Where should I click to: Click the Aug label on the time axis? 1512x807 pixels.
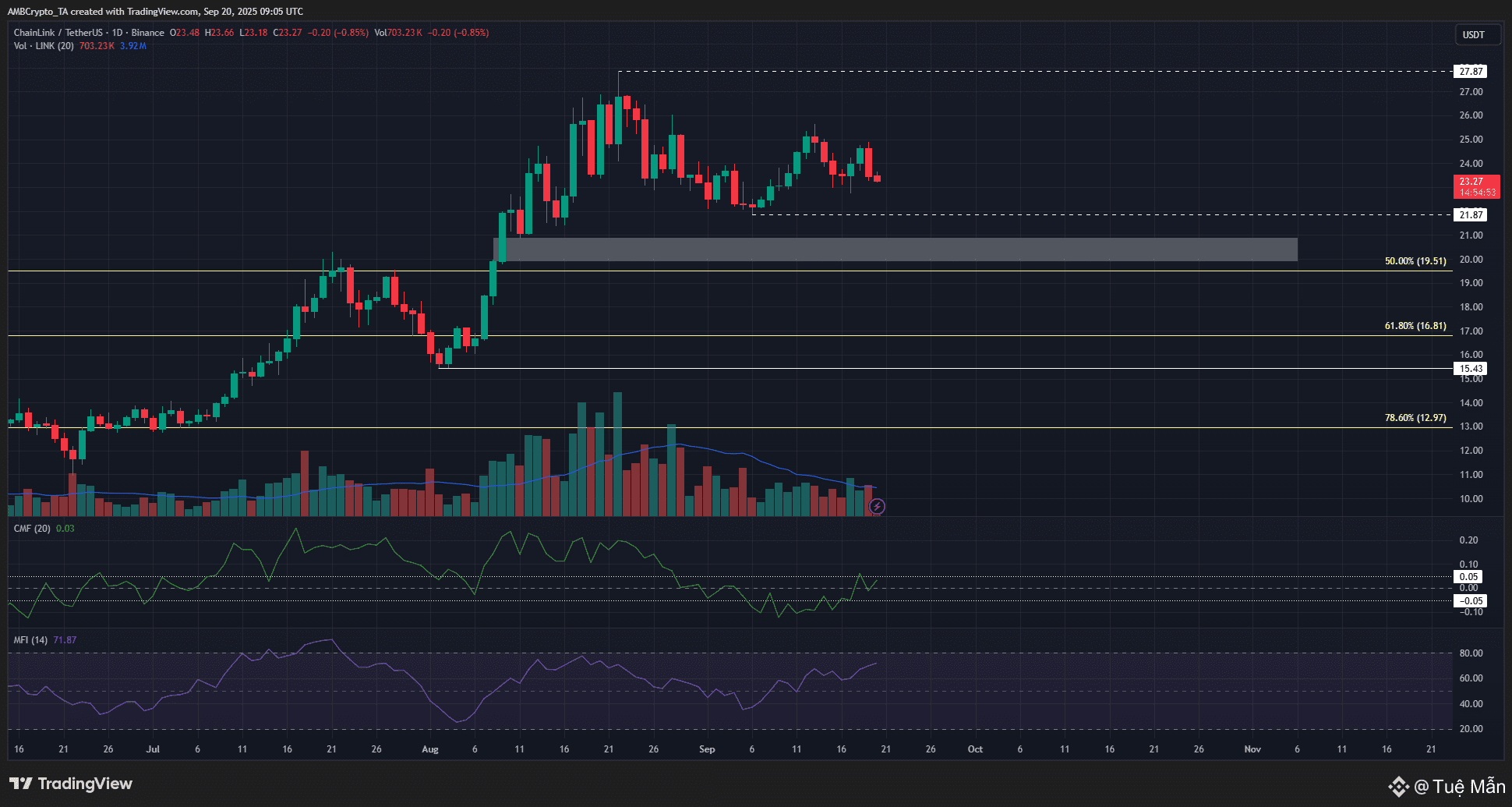430,749
